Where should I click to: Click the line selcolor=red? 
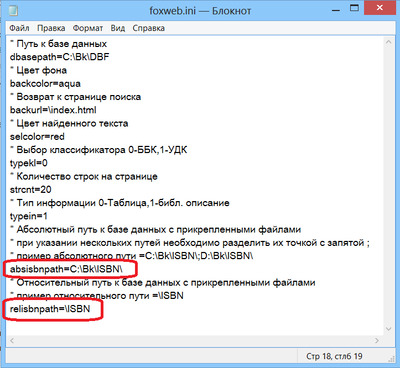37,137
